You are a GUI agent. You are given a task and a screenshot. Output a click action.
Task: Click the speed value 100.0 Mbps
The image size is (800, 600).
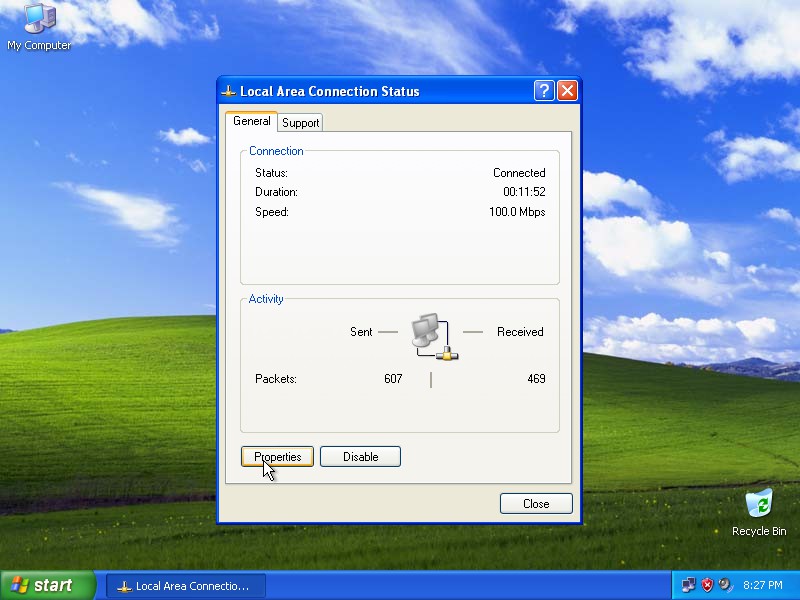pyautogui.click(x=517, y=212)
